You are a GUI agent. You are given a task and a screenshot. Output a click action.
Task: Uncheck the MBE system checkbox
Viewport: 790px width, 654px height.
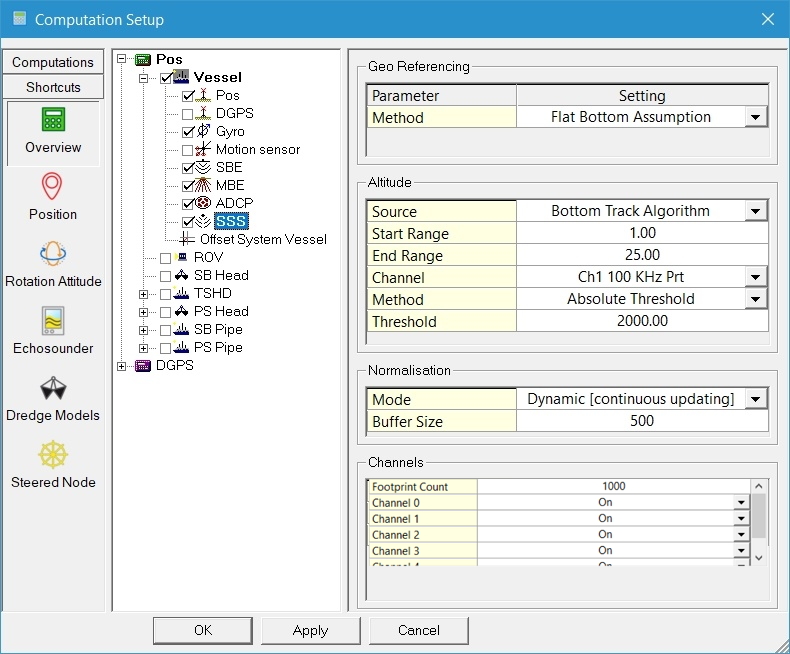click(x=188, y=185)
